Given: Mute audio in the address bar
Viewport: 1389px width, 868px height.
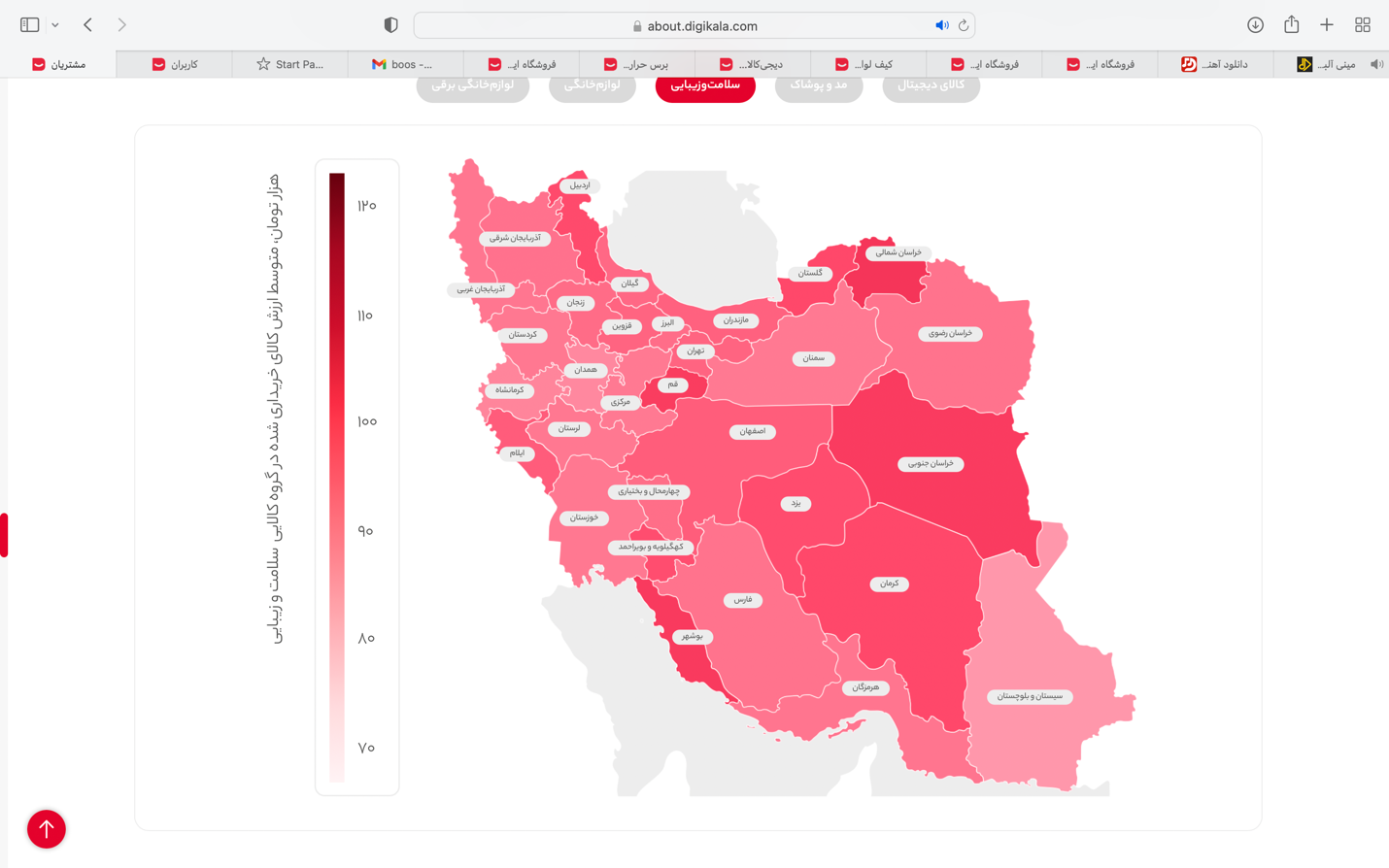Looking at the screenshot, I should coord(941,26).
